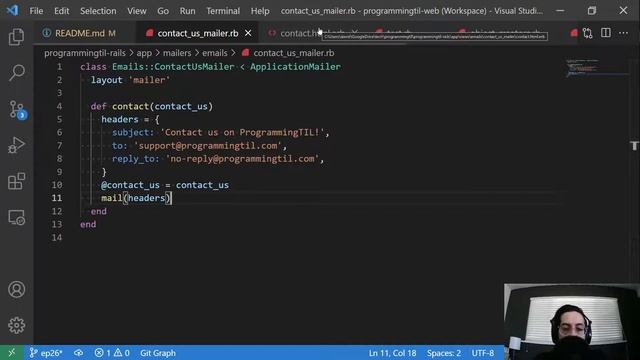Open the Selection menu
The height and width of the screenshot is (360, 640).
(98, 11)
